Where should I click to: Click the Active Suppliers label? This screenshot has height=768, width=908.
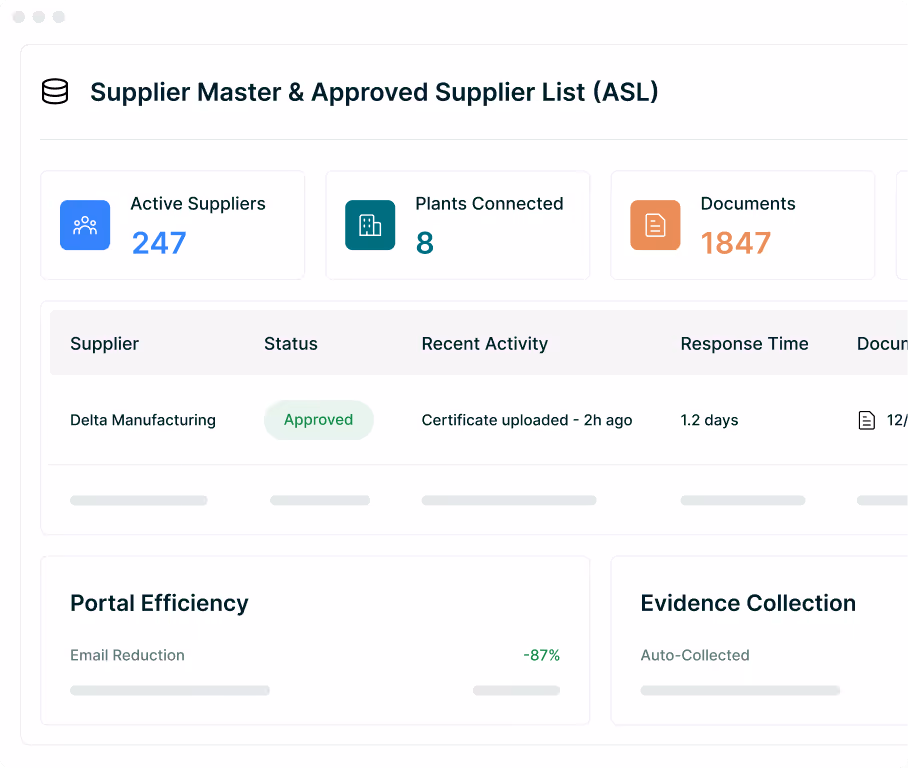click(198, 204)
